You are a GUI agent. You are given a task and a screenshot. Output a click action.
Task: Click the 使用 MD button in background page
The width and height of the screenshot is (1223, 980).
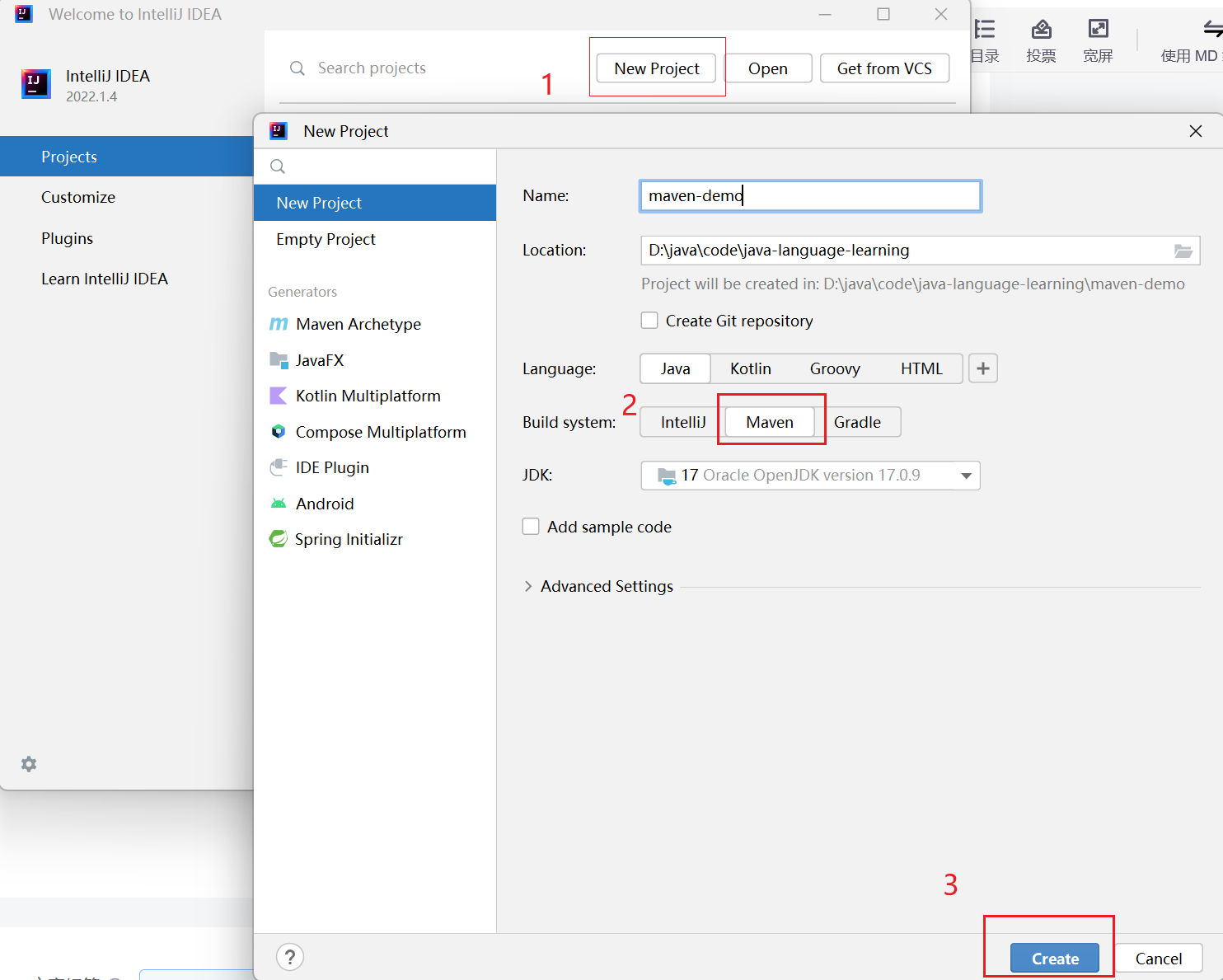point(1191,40)
